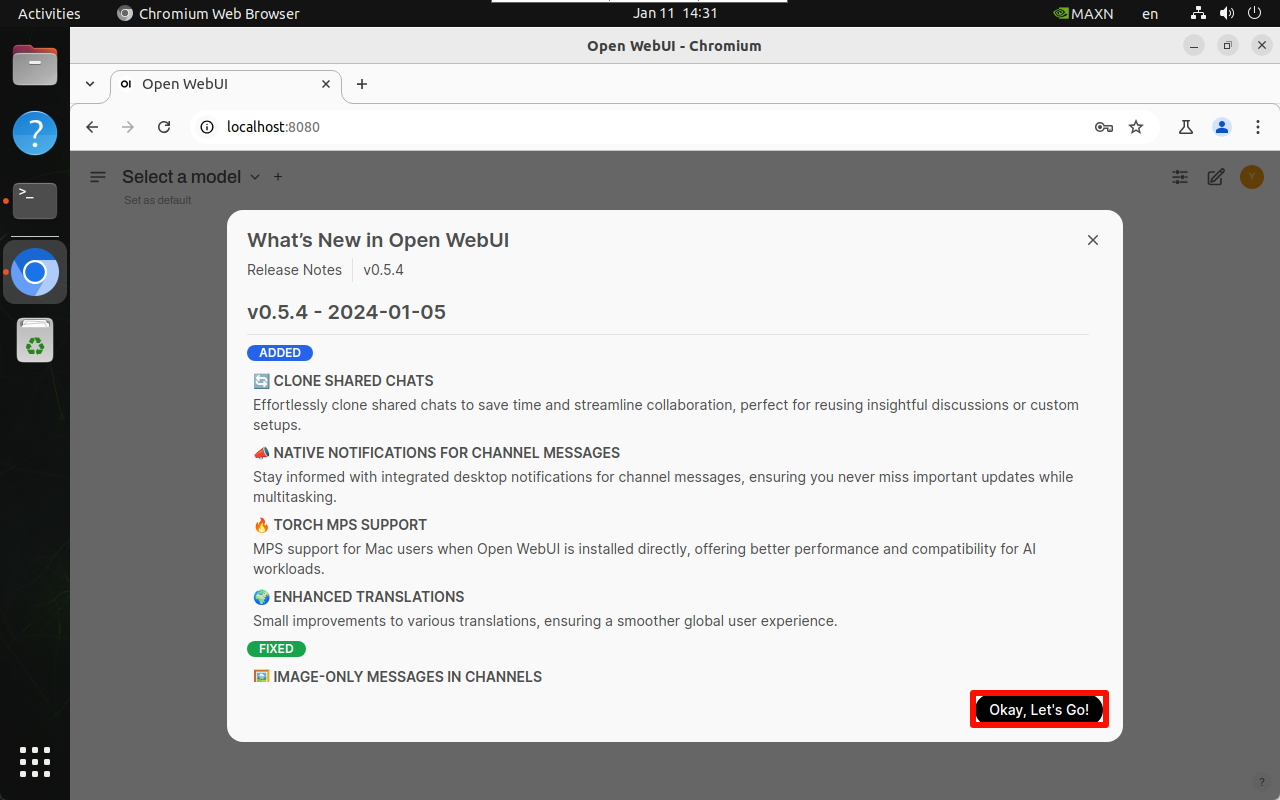Close the What's New dialog
1280x800 pixels.
pyautogui.click(x=1093, y=240)
